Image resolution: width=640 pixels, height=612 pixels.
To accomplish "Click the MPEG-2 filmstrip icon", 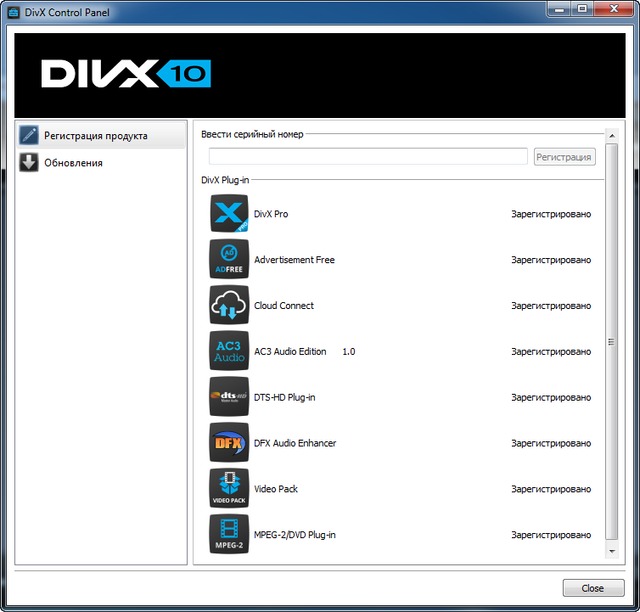I will [229, 534].
